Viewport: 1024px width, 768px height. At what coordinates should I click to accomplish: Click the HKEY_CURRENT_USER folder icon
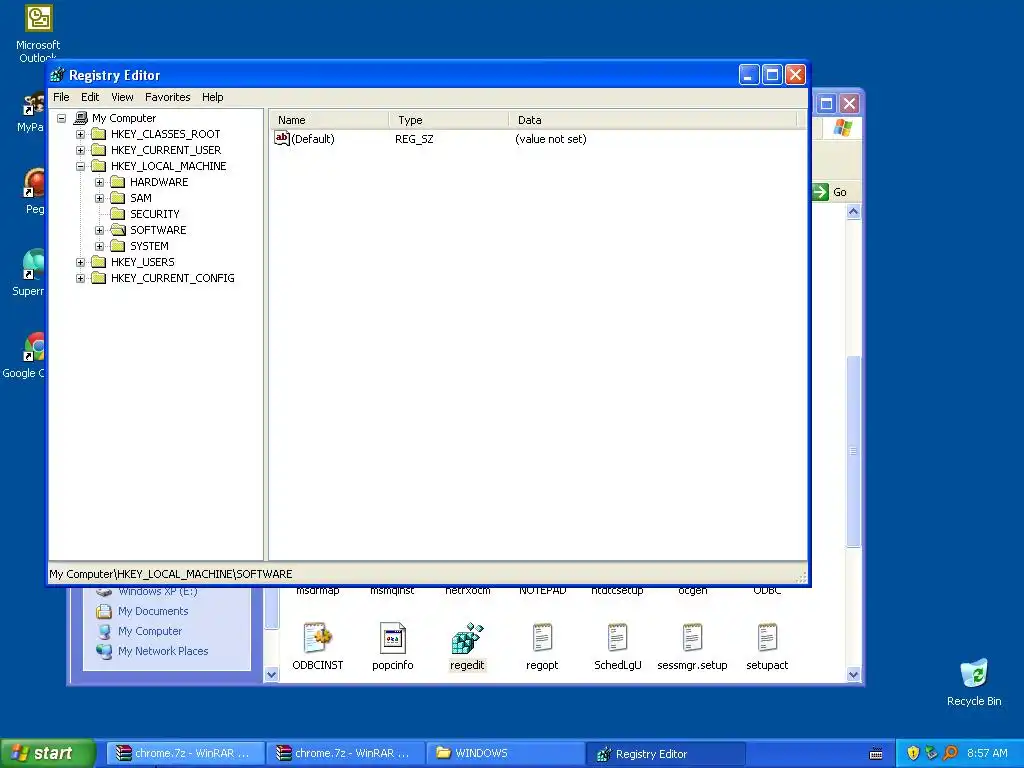(x=99, y=150)
